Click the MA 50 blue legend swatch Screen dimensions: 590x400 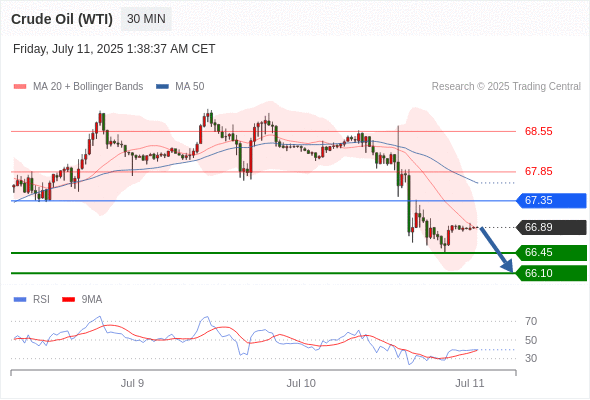(162, 87)
